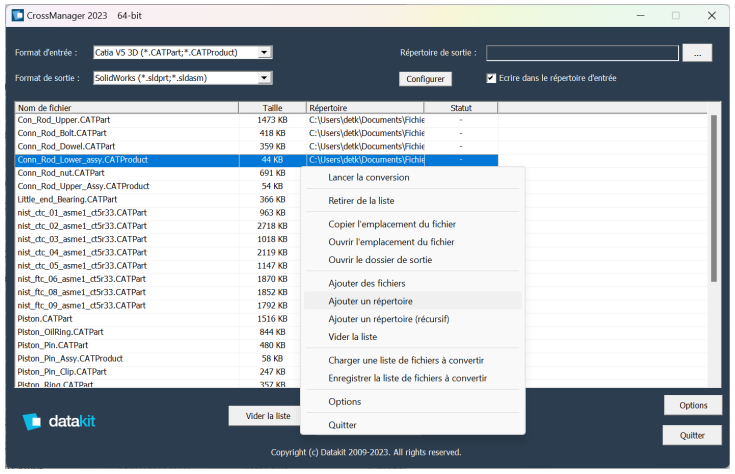Image resolution: width=735 pixels, height=474 pixels.
Task: Select row Piston_Pin_Assy.CATProduct
Action: (x=158, y=358)
